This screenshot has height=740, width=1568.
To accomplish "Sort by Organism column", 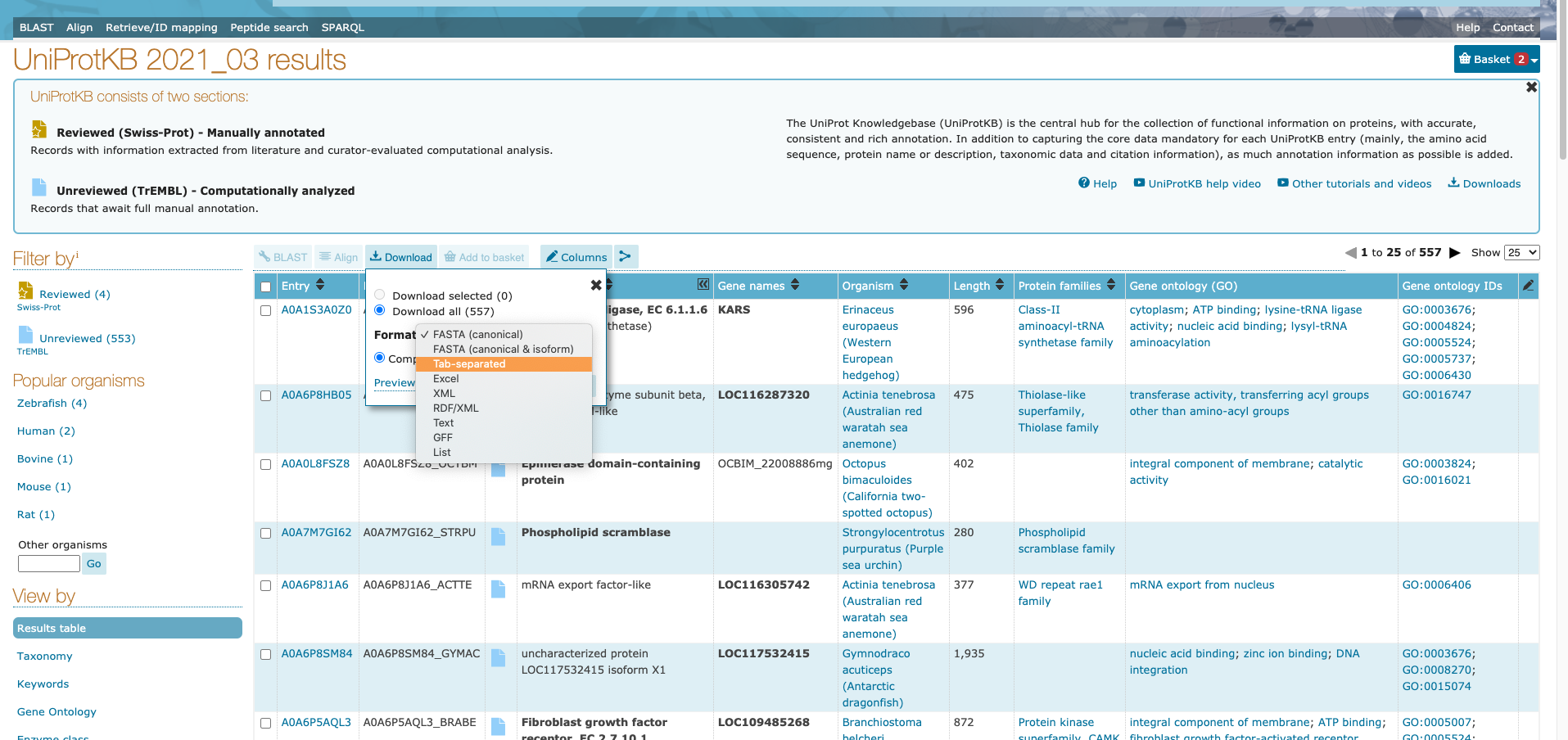I will 904,285.
